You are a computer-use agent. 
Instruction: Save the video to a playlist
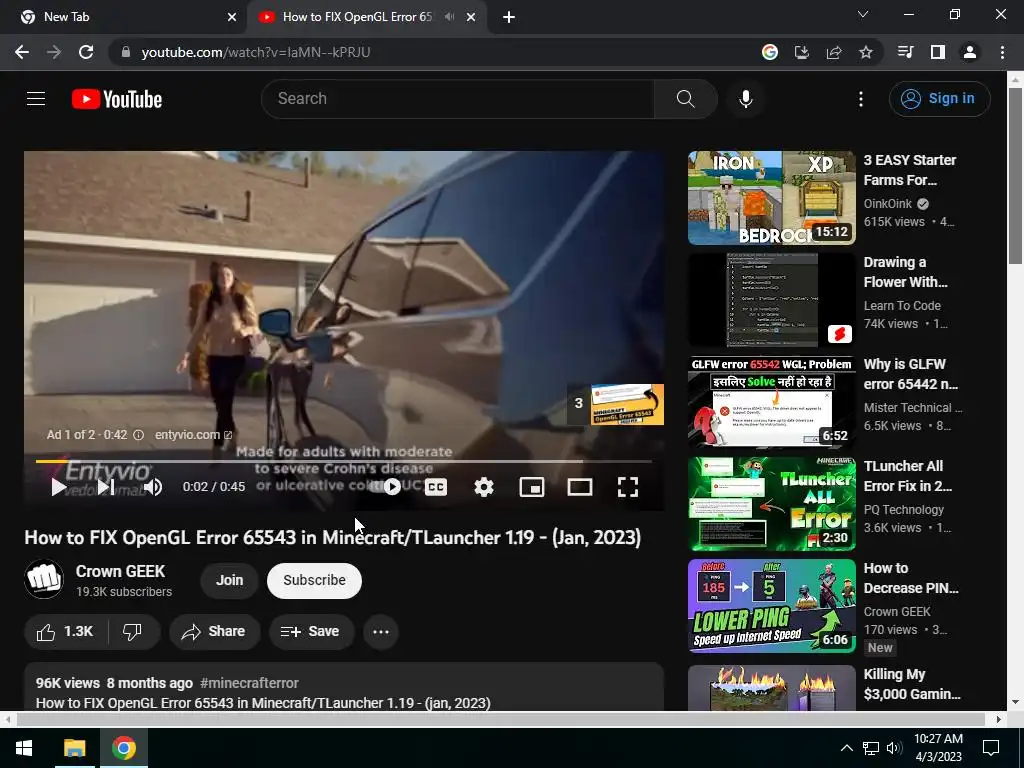pos(311,632)
